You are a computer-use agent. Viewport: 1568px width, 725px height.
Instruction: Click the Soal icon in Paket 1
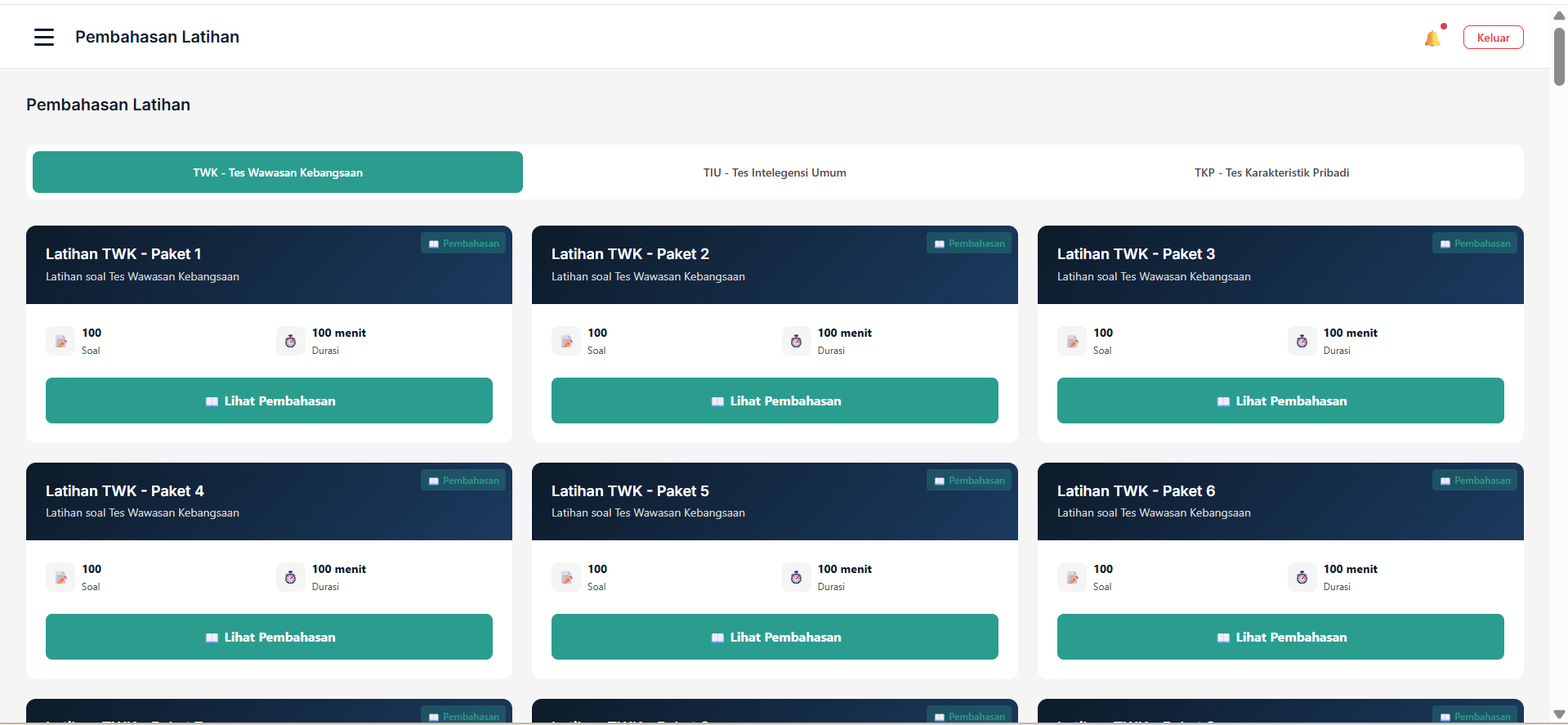[60, 341]
